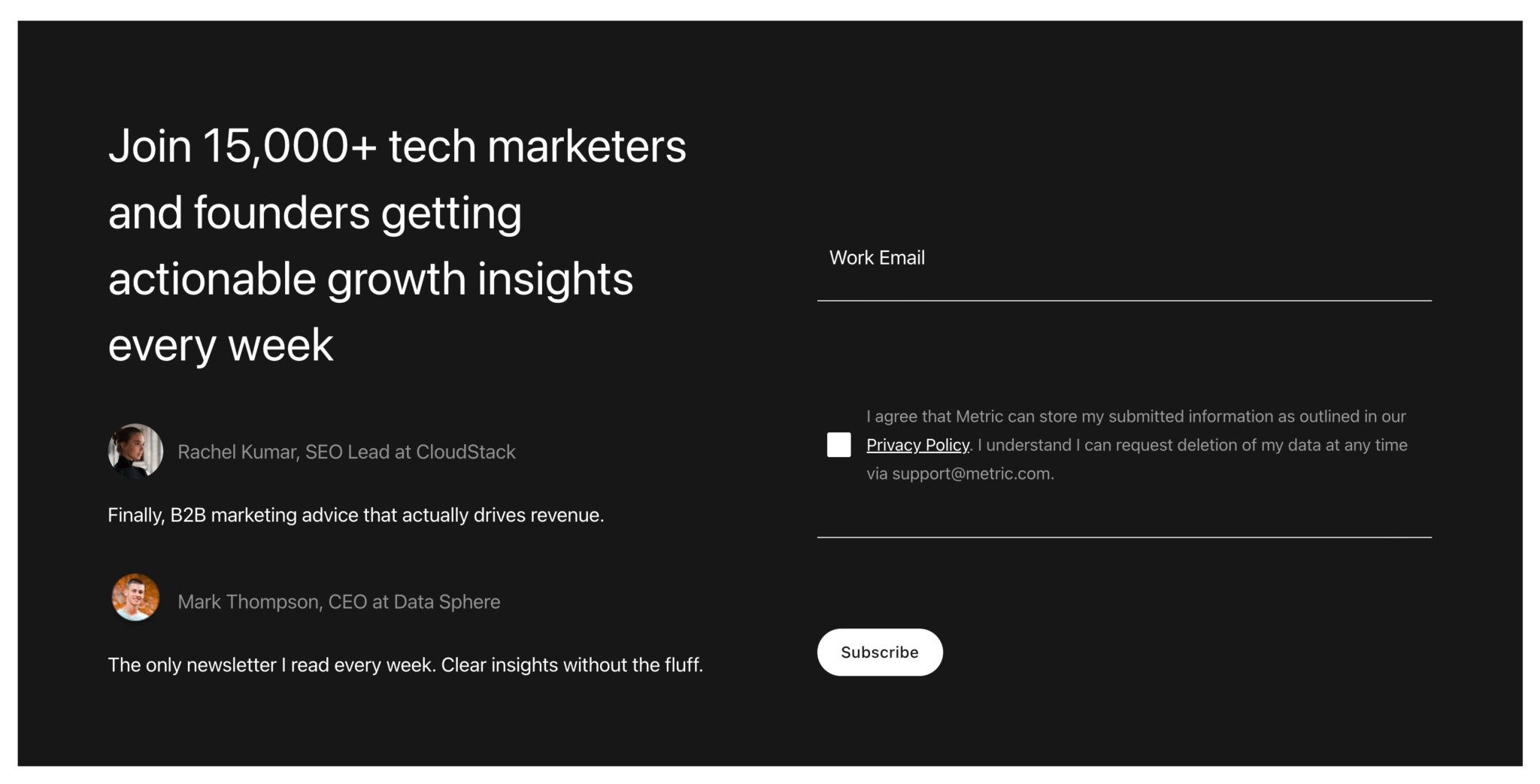Click the support@metric.com email address
The height and width of the screenshot is (784, 1540).
point(972,474)
